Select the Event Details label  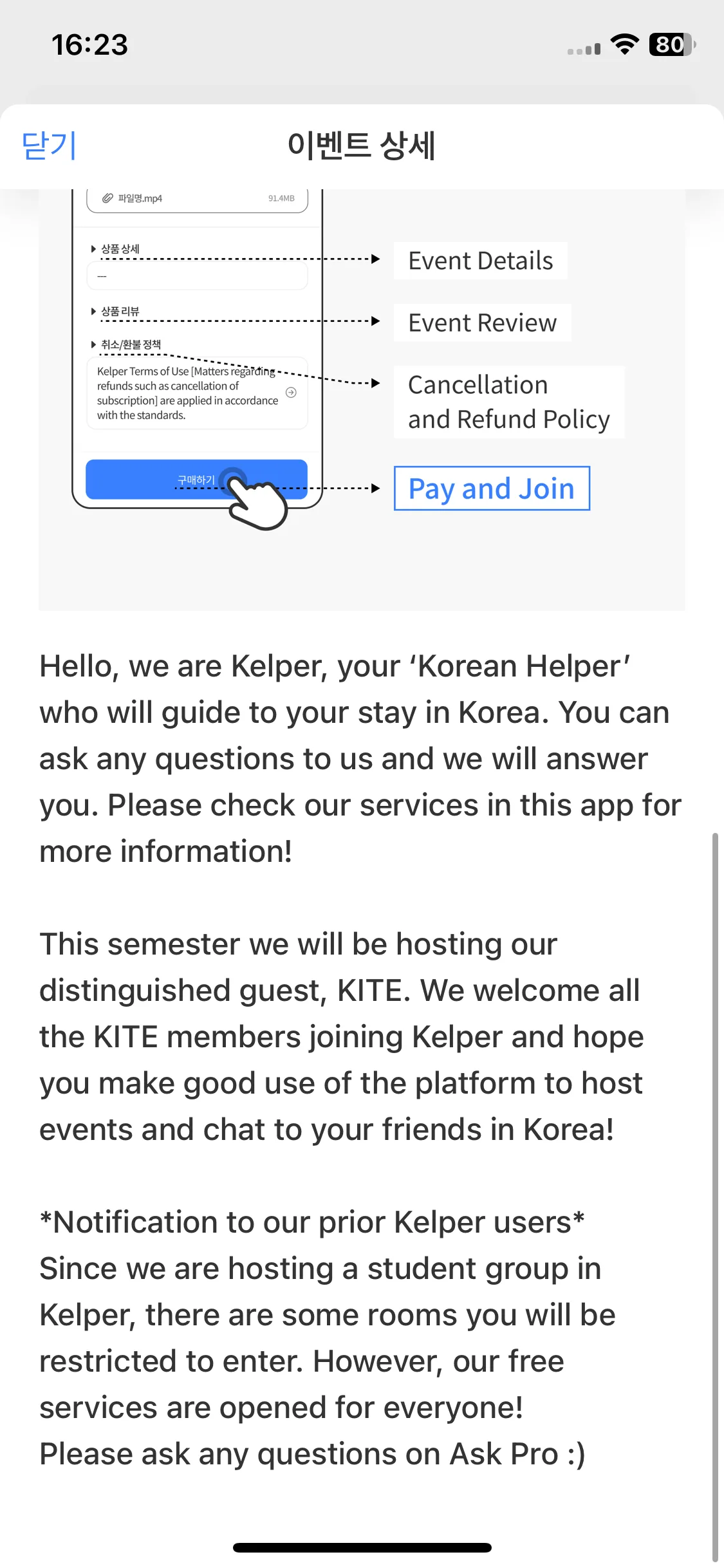(x=481, y=261)
